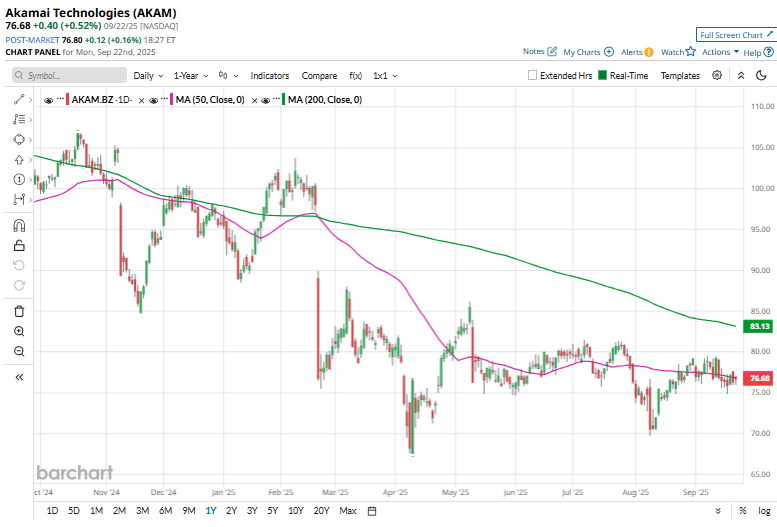Image resolution: width=777 pixels, height=527 pixels.
Task: Click the red 76.68 price label
Action: (759, 378)
